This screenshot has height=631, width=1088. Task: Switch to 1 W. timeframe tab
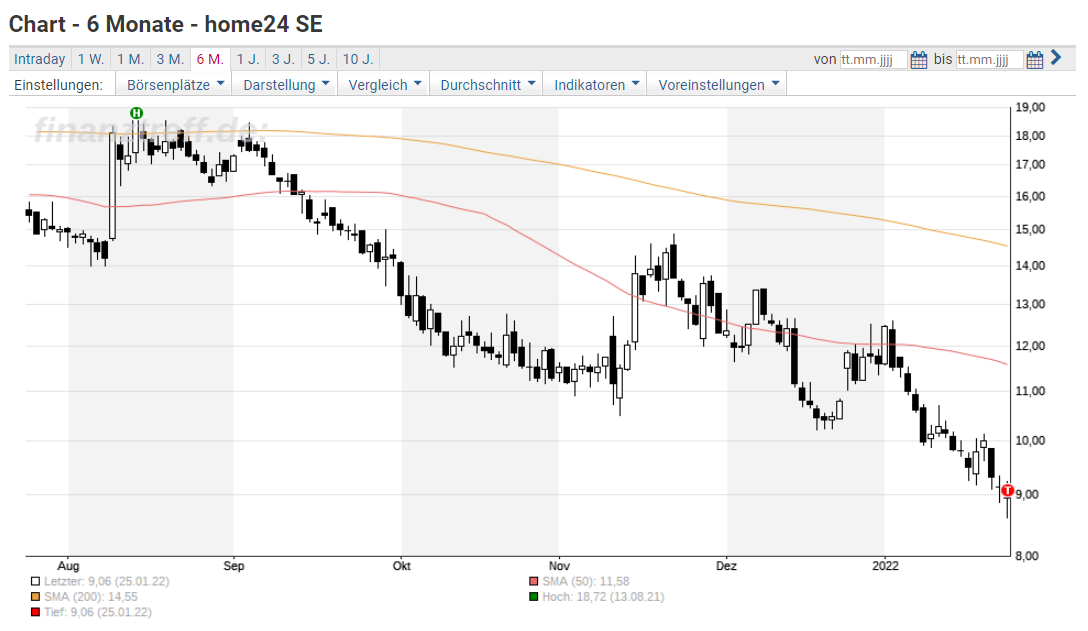click(x=91, y=59)
